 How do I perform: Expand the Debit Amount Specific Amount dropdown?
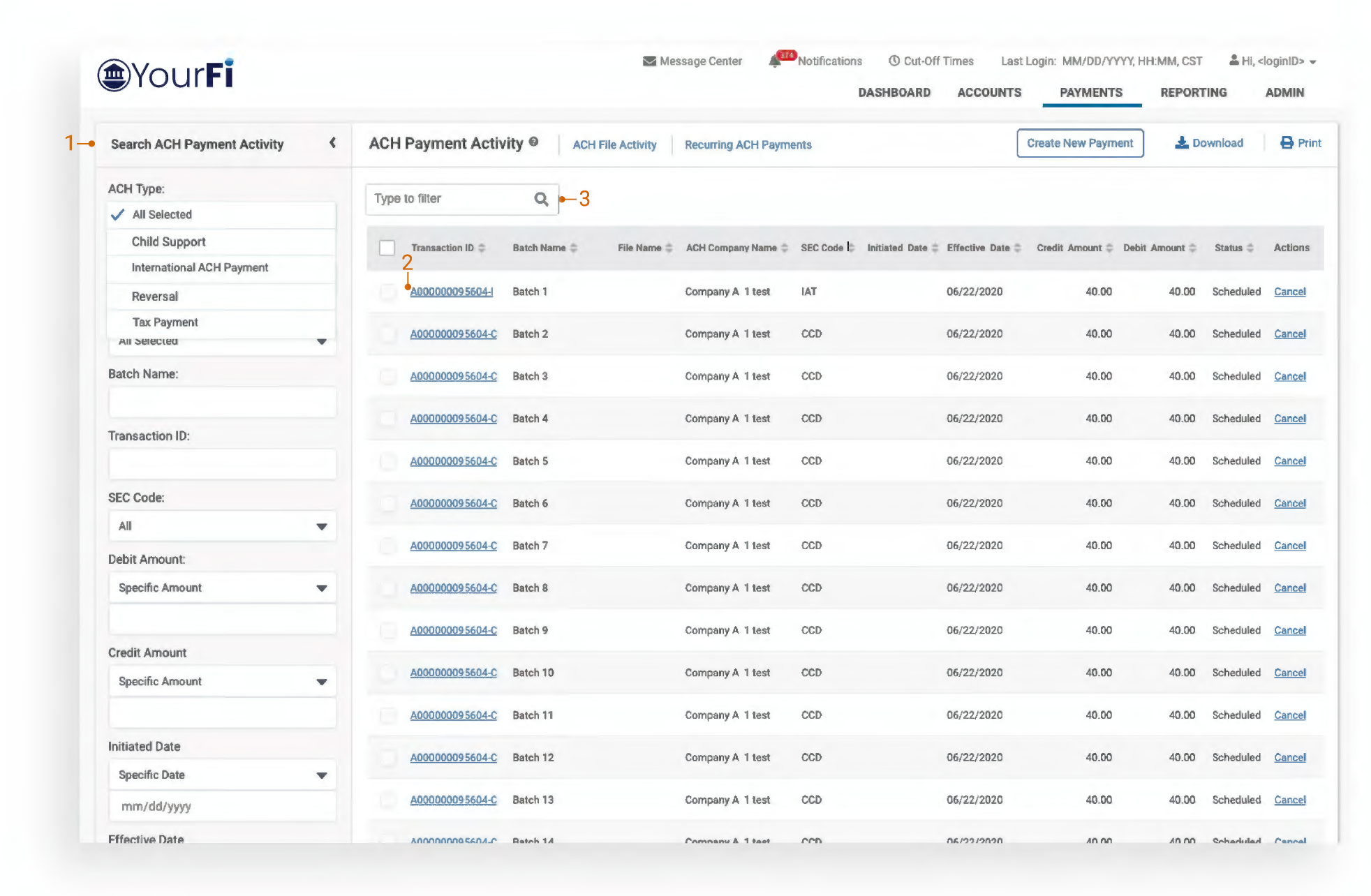(x=222, y=588)
